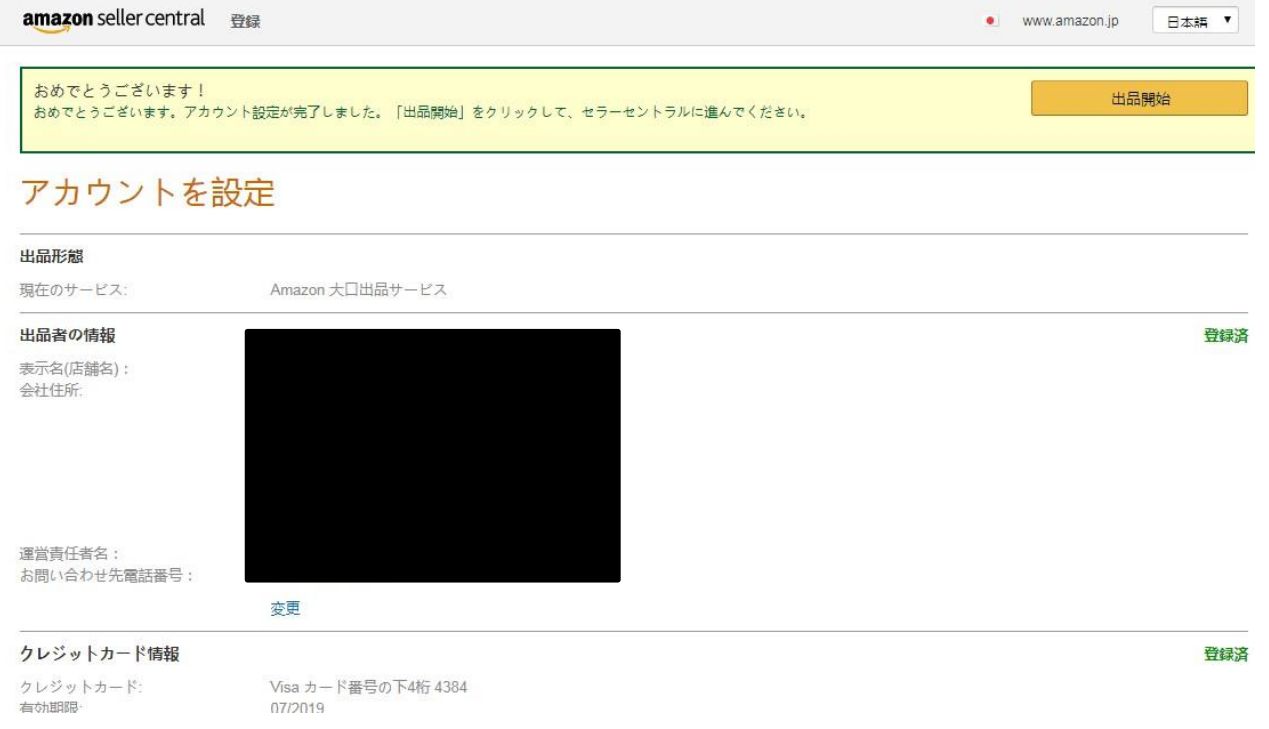Click the 運営責任者名 label
Image resolution: width=1269 pixels, height=729 pixels.
tap(70, 553)
